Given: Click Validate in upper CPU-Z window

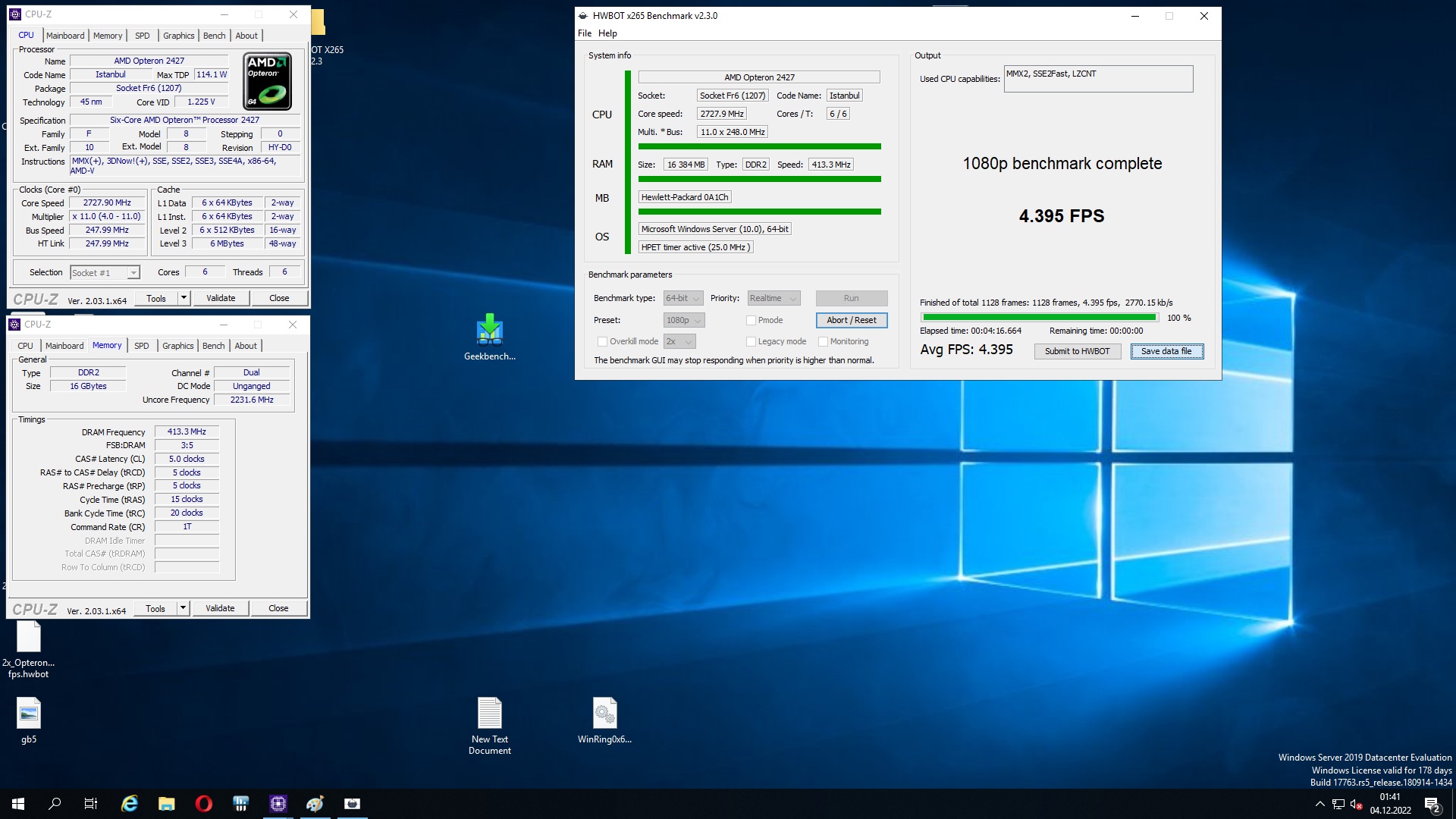Looking at the screenshot, I should pos(221,298).
